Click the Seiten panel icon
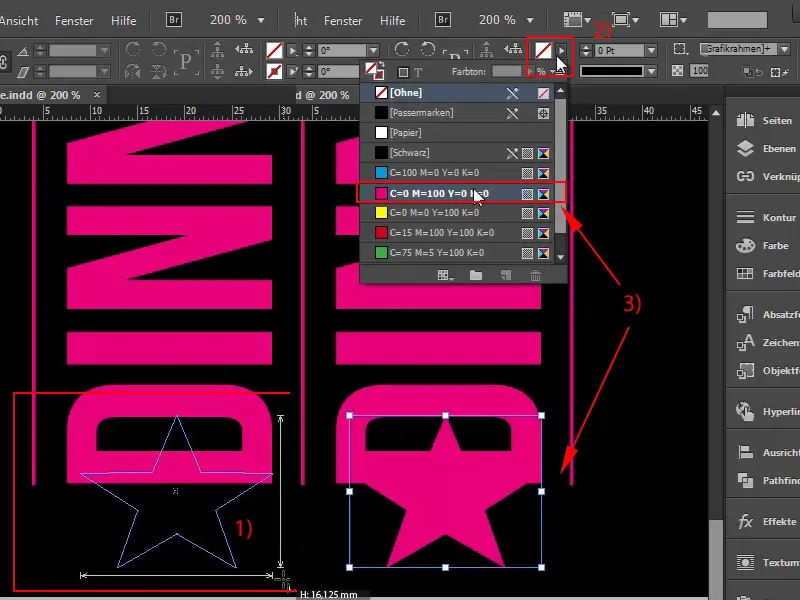 [745, 120]
